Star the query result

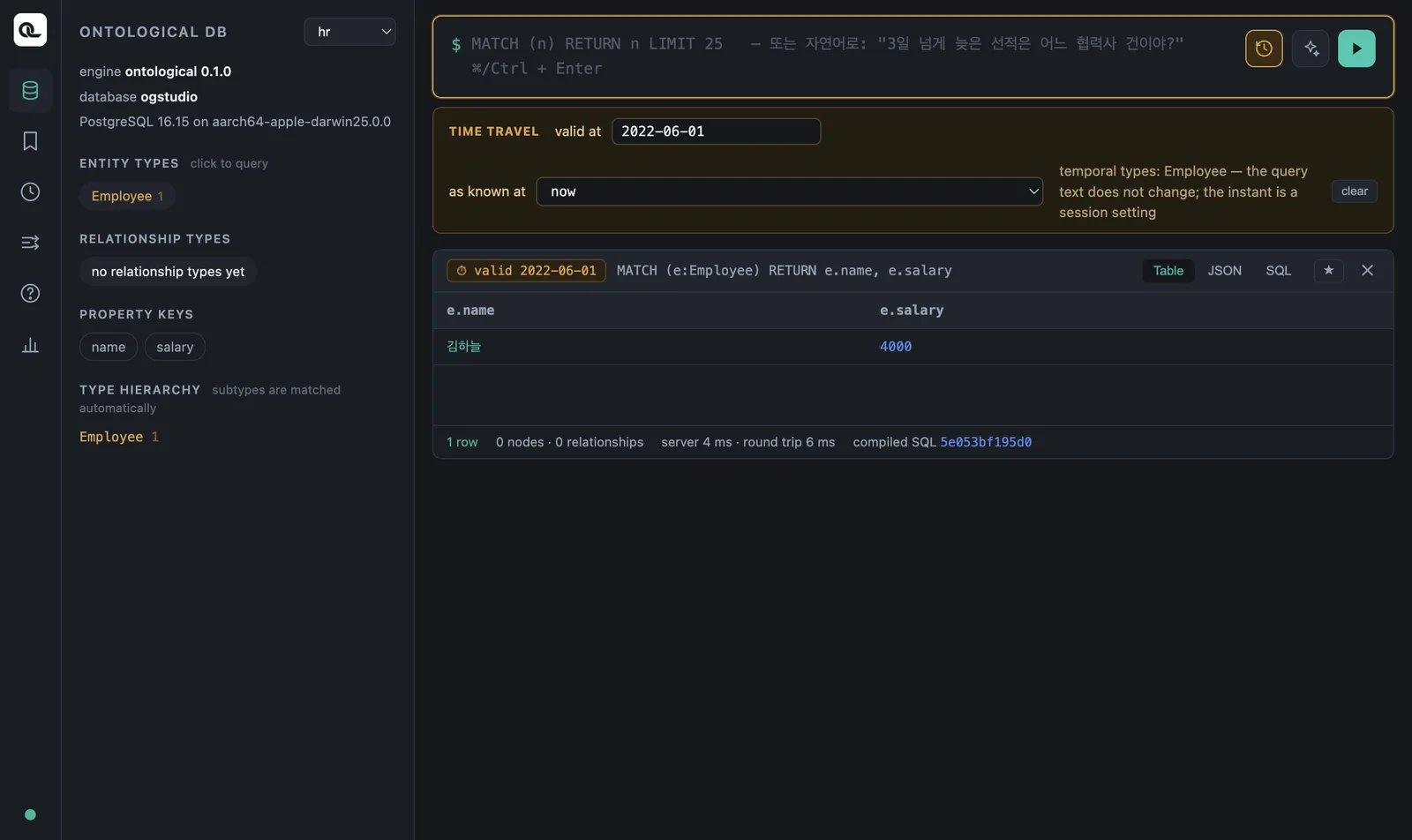(x=1328, y=270)
